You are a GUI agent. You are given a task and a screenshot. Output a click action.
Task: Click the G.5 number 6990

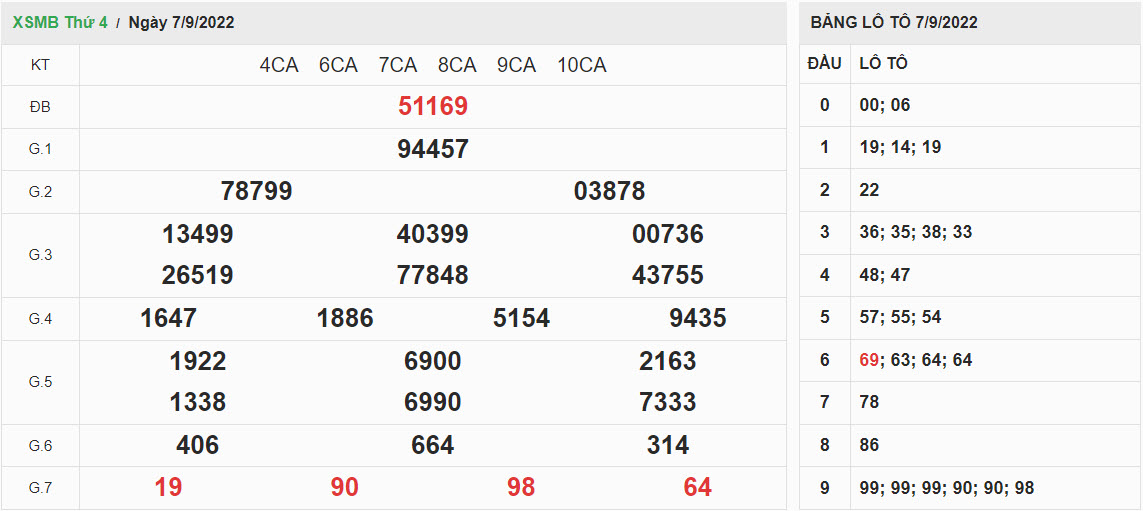click(432, 402)
